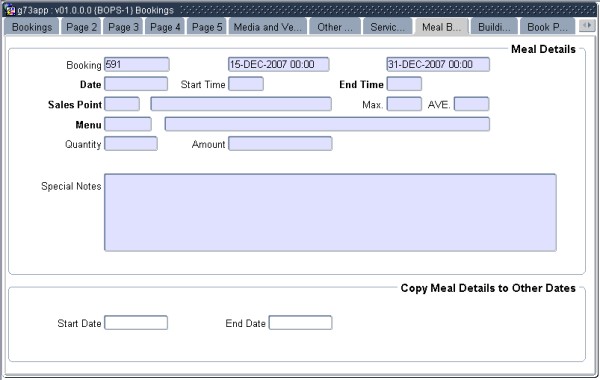Switch to the Servic... tab
Viewport: 600px width, 380px height.
click(387, 27)
